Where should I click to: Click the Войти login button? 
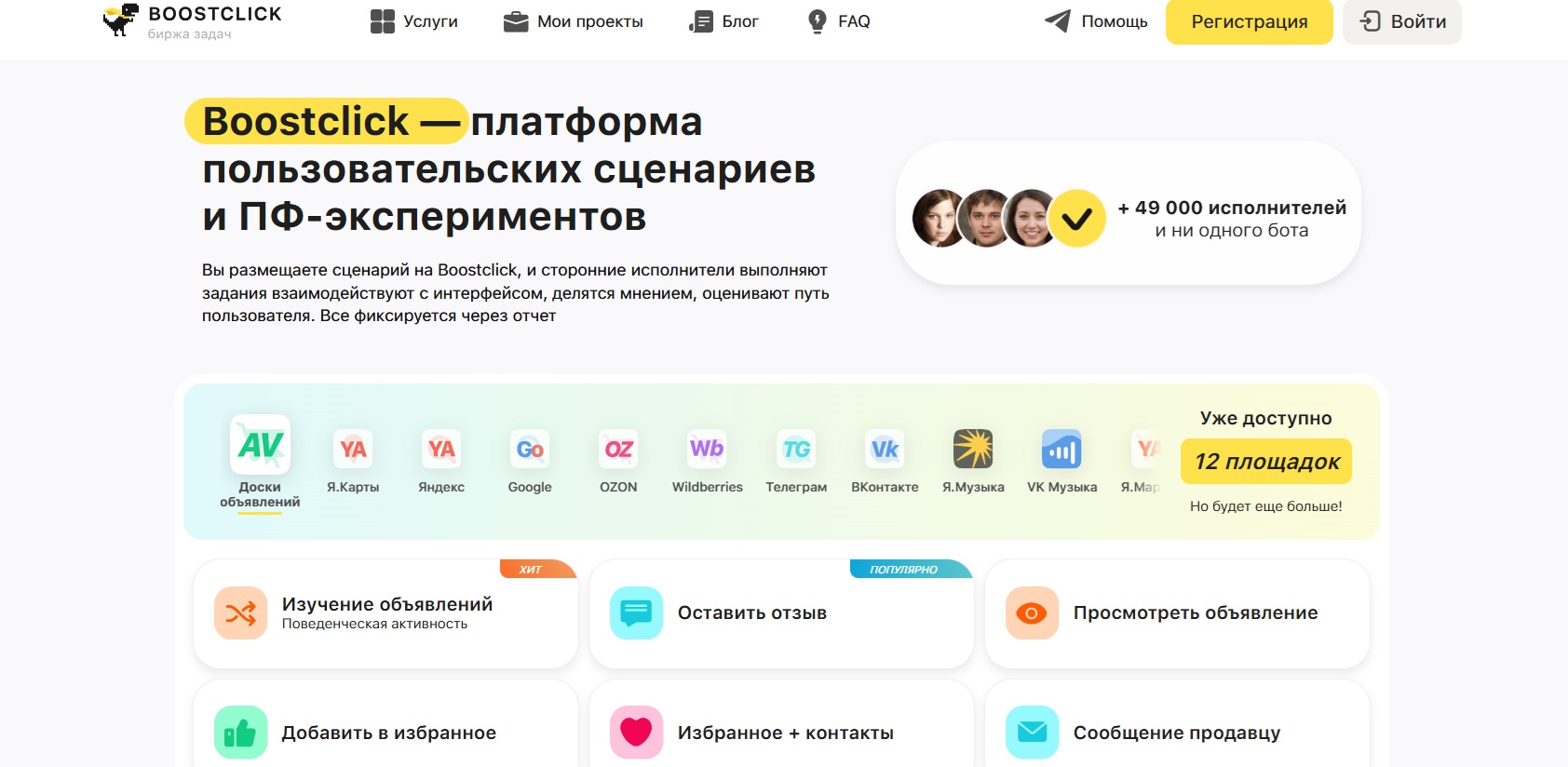tap(1401, 21)
